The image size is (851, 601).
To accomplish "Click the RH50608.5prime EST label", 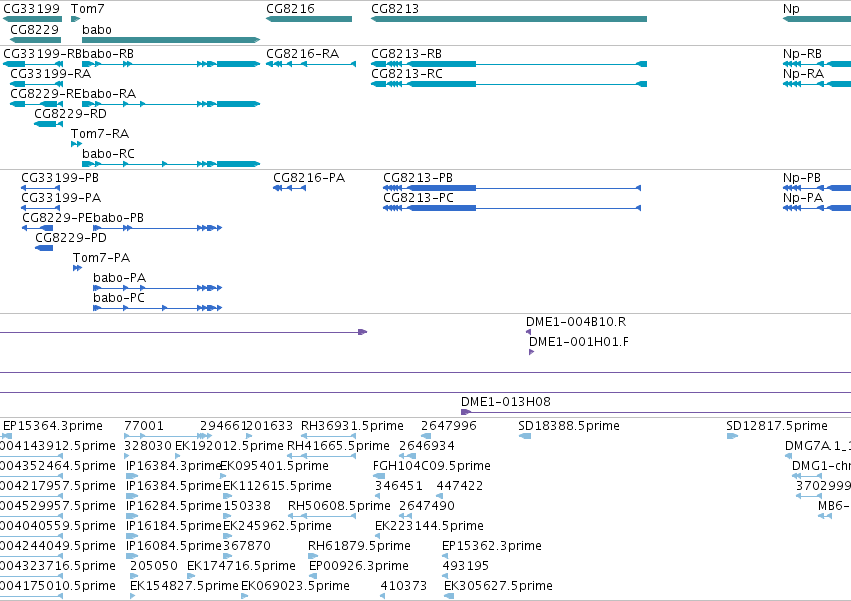I will pyautogui.click(x=339, y=507).
